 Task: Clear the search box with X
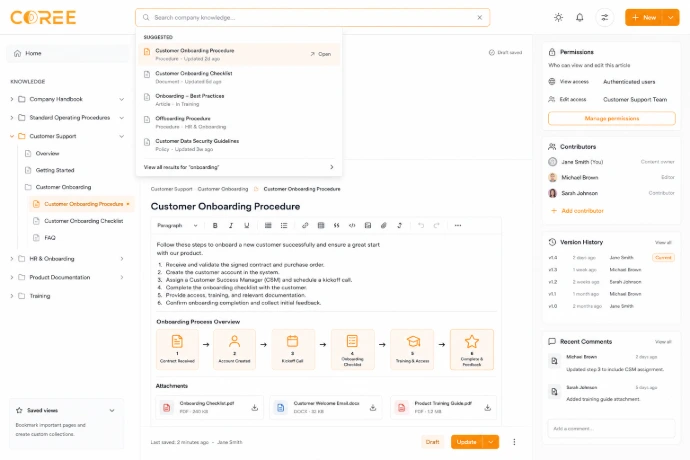click(x=480, y=18)
